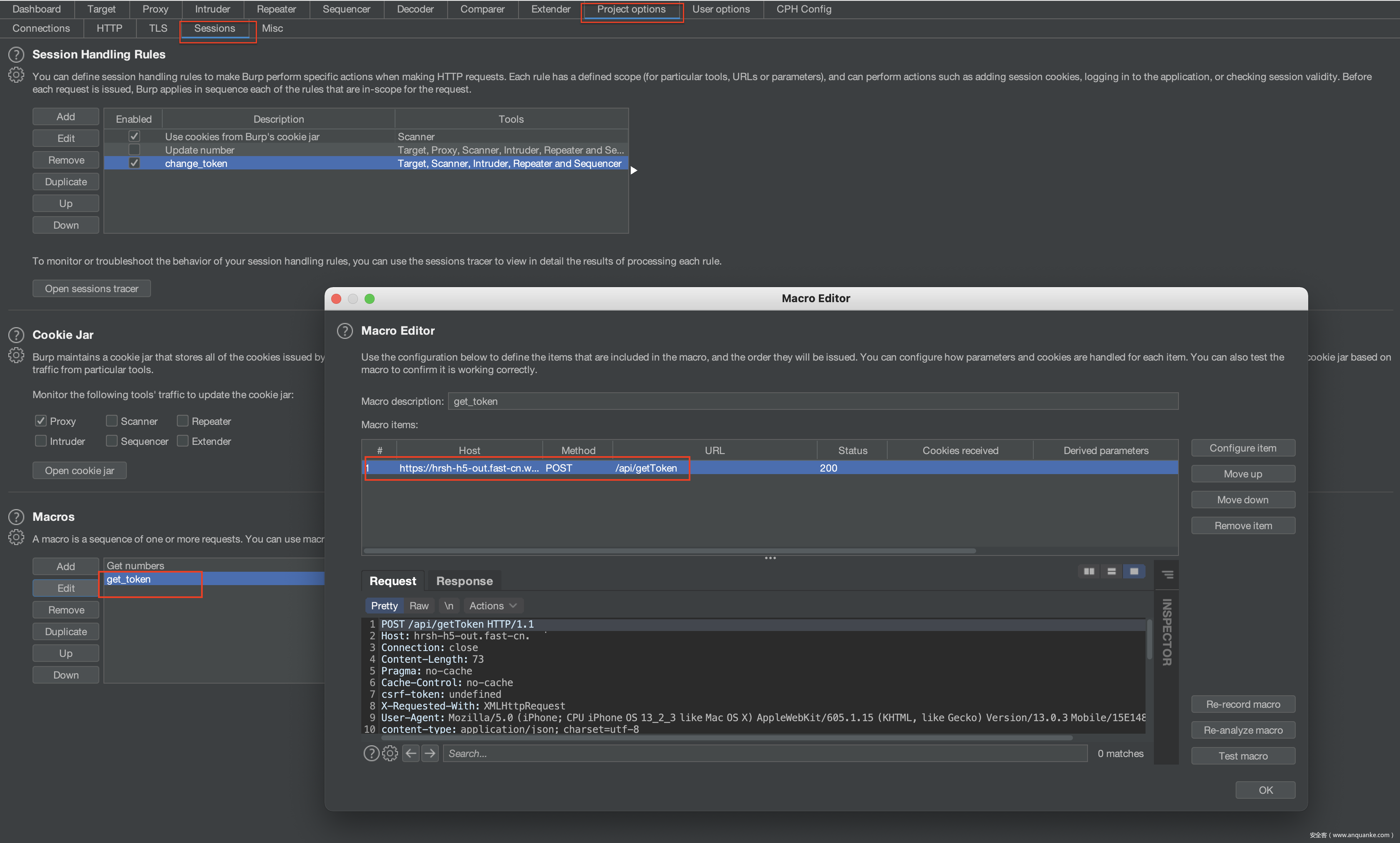Image resolution: width=1400 pixels, height=843 pixels.
Task: Click Open sessions tracer button
Action: click(91, 288)
